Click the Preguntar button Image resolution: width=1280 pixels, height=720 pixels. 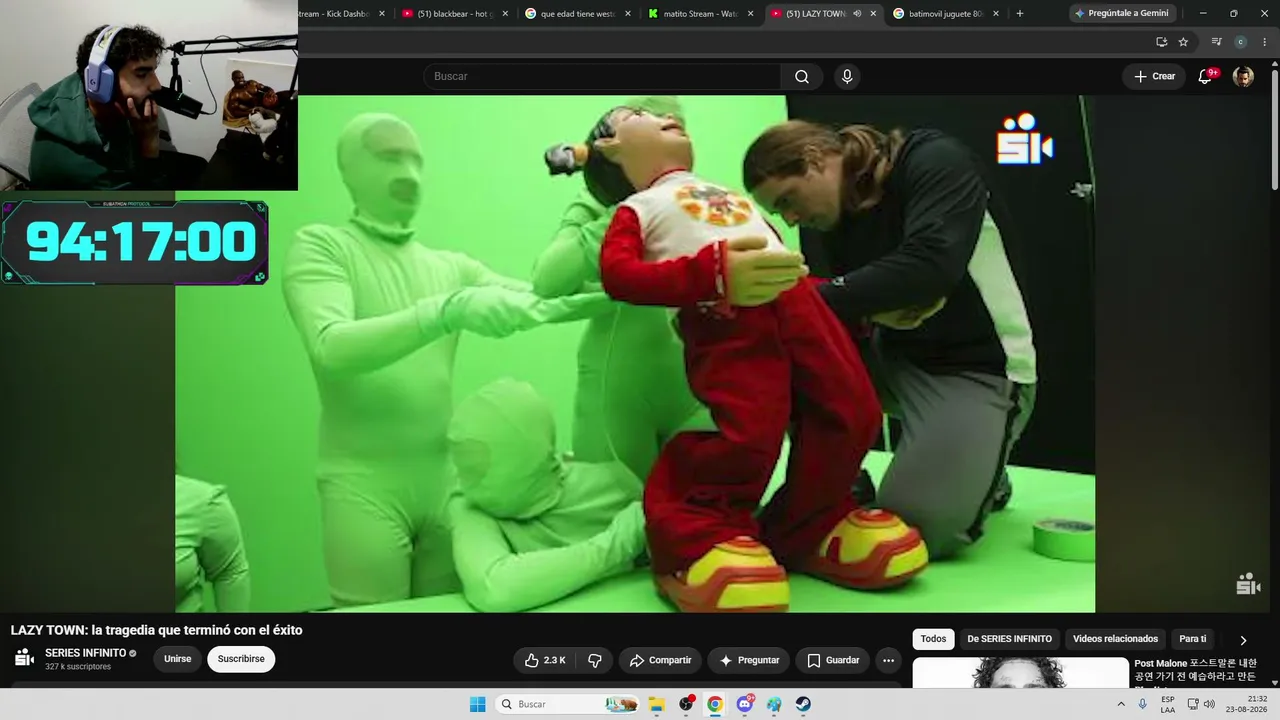748,660
